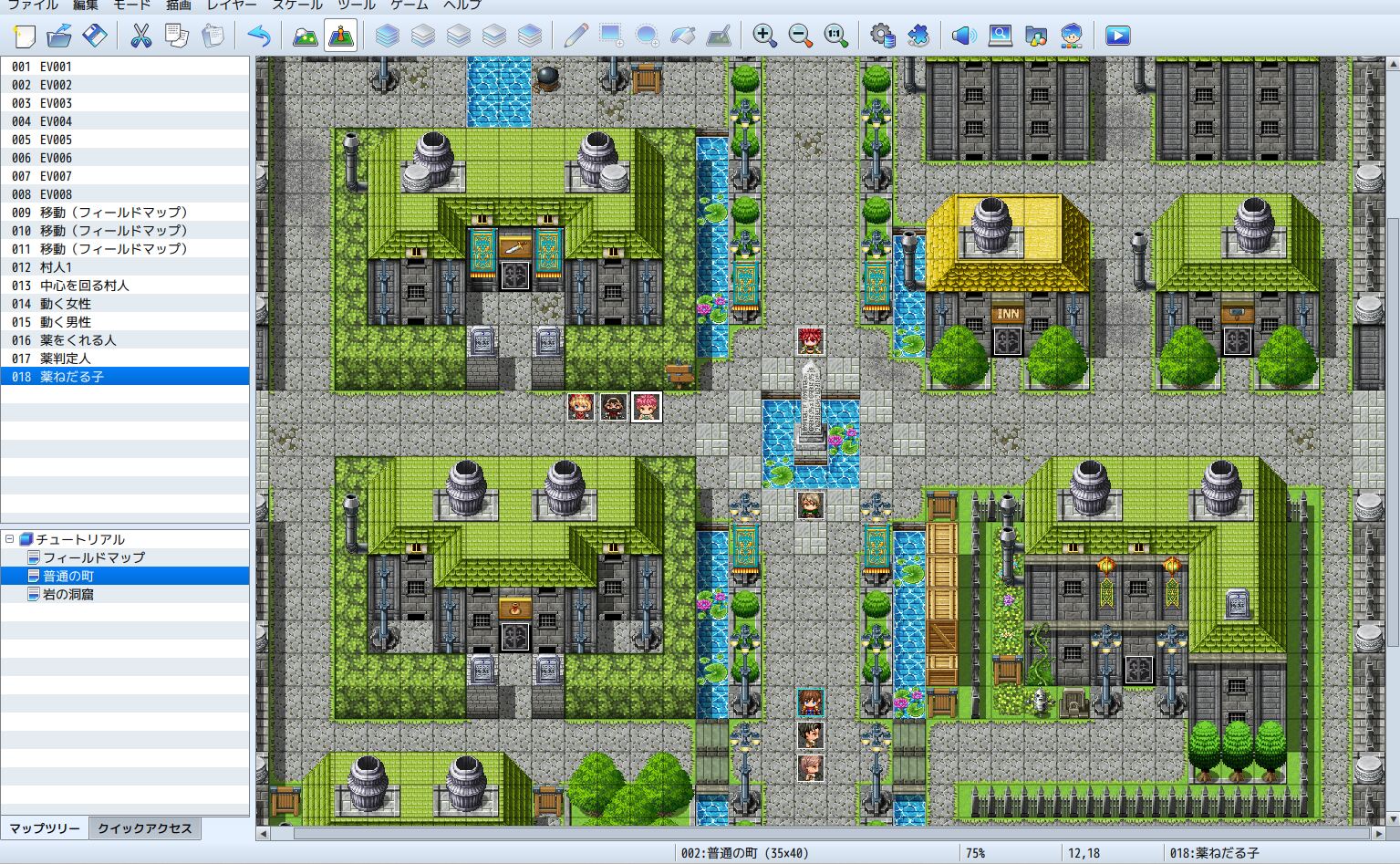Open the Database gear icon
The height and width of the screenshot is (864, 1400).
tap(882, 36)
